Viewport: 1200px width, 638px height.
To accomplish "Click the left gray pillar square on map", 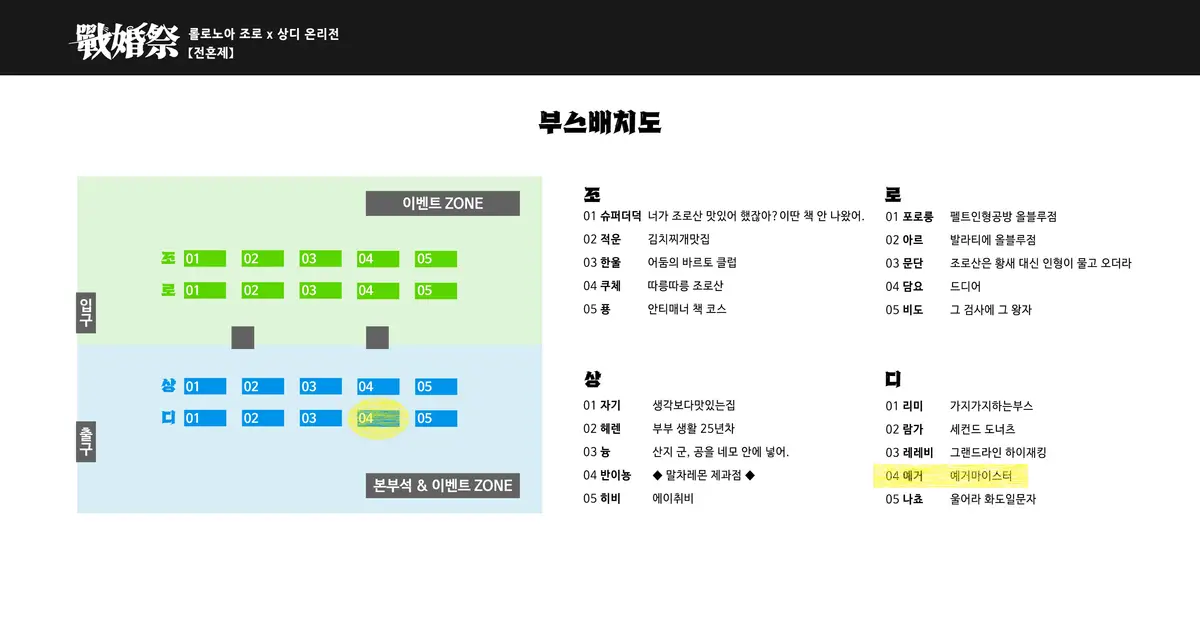I will [243, 338].
